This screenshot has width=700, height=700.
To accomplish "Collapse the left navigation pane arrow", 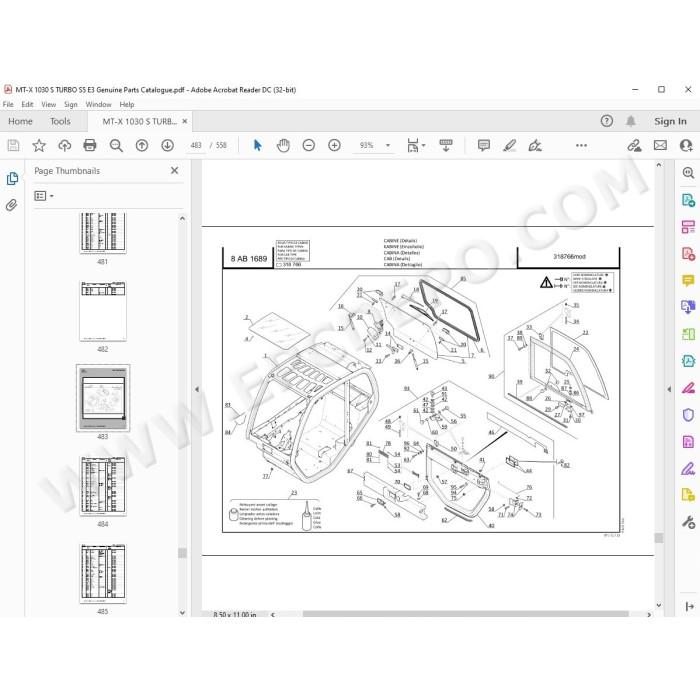I will point(196,389).
